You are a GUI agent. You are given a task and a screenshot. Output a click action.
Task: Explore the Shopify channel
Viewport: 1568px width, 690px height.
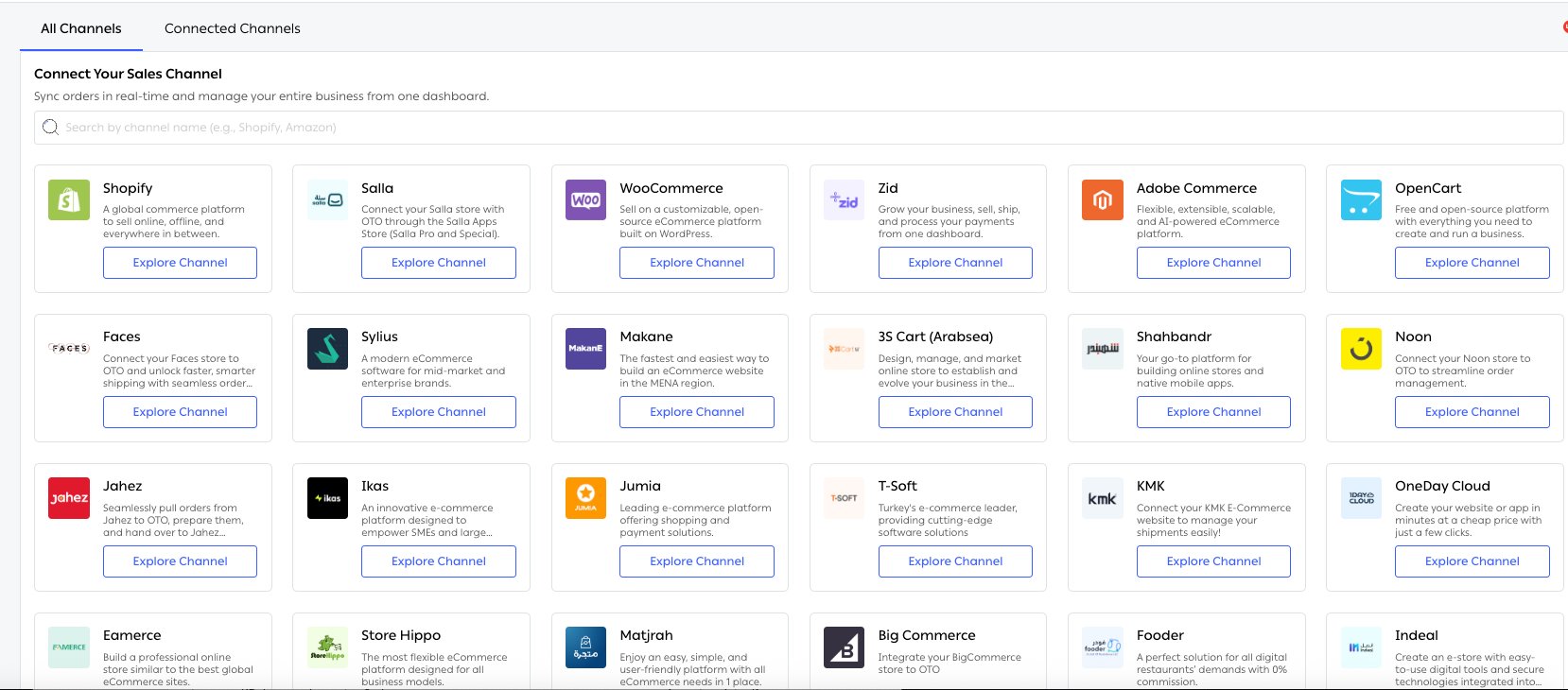[180, 263]
